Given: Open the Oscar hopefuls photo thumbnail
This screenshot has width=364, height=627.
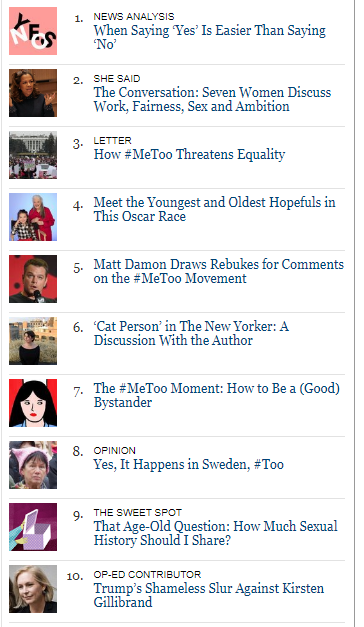Looking at the screenshot, I should point(33,217).
